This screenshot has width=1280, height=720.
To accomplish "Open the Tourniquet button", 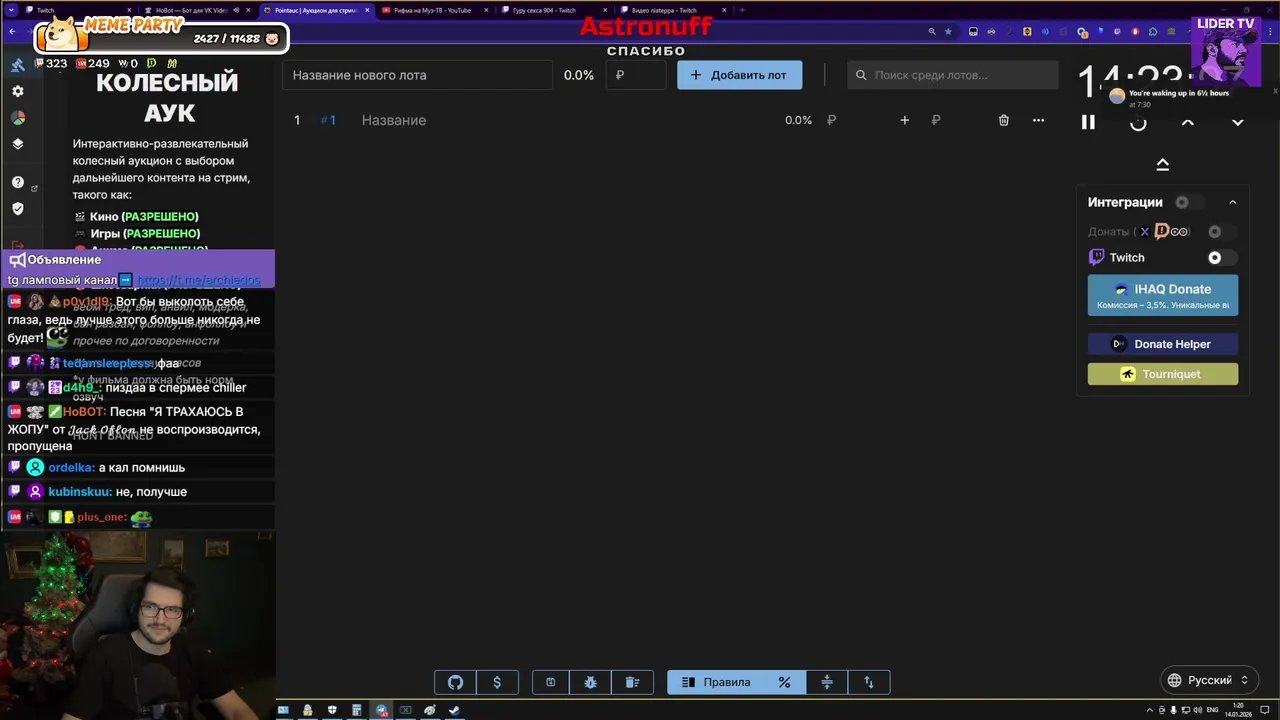I will tap(1163, 374).
